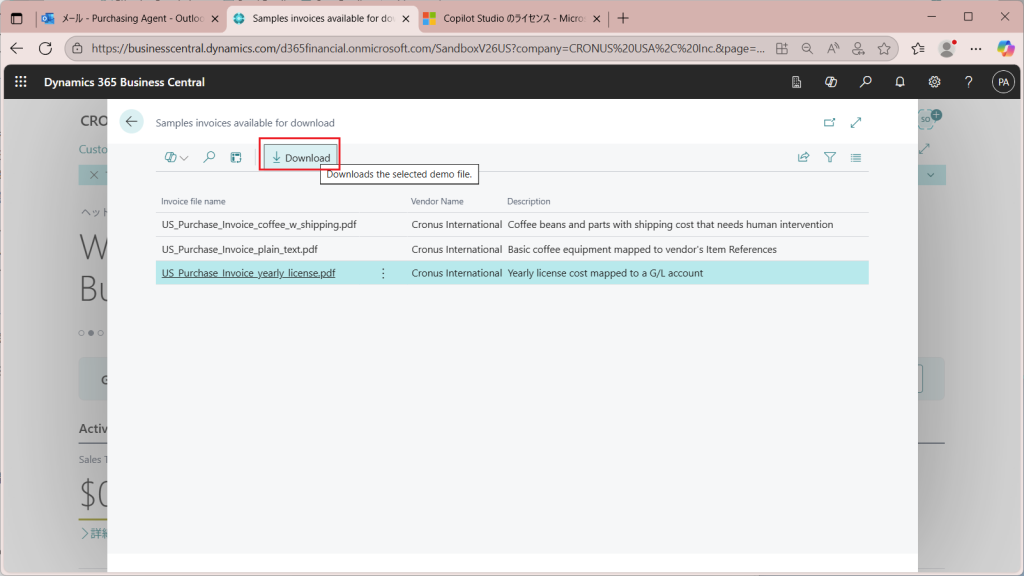Open the edit list icon beside search
This screenshot has width=1024, height=576.
[236, 157]
